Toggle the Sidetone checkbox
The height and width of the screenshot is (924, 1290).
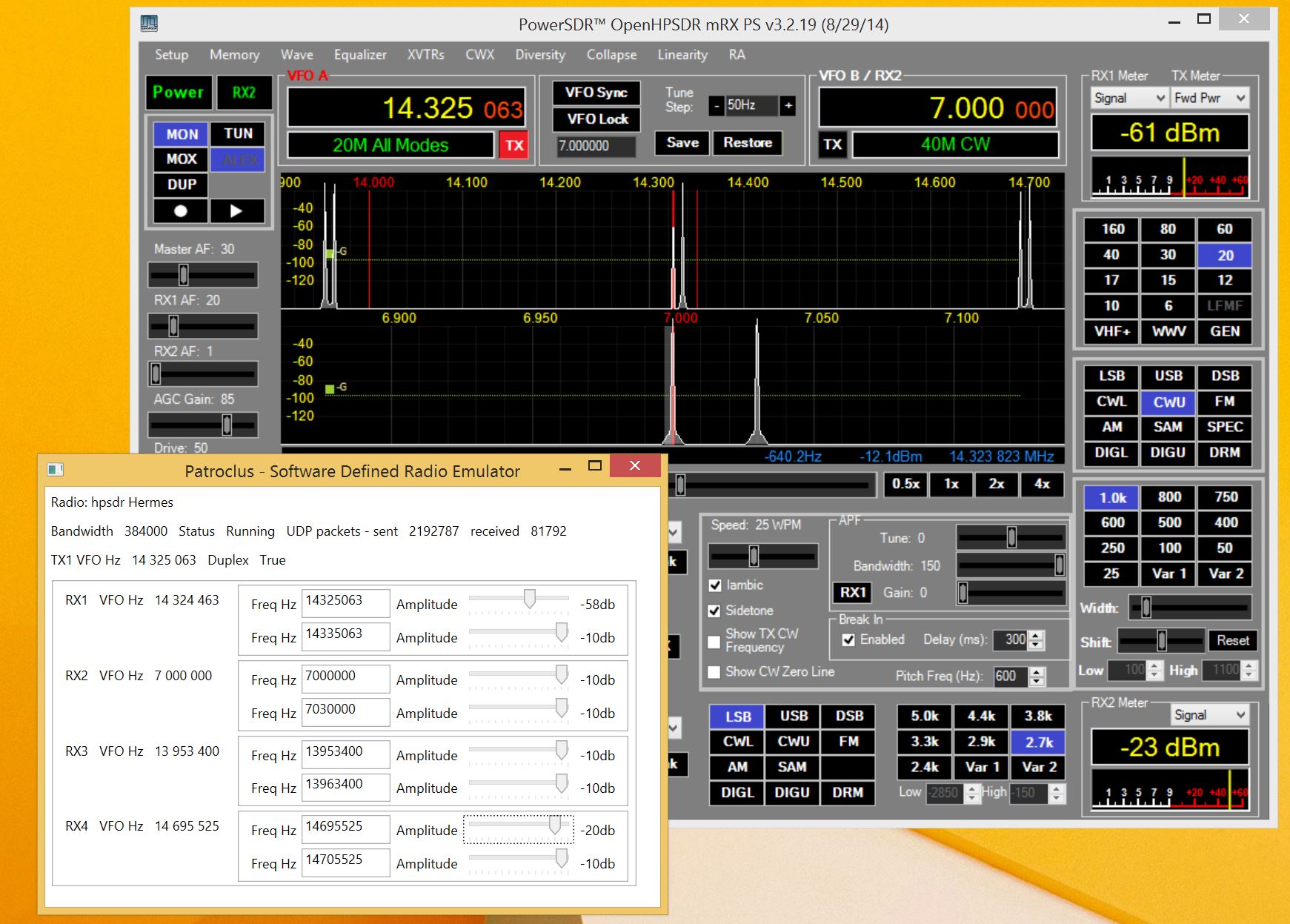pos(715,611)
